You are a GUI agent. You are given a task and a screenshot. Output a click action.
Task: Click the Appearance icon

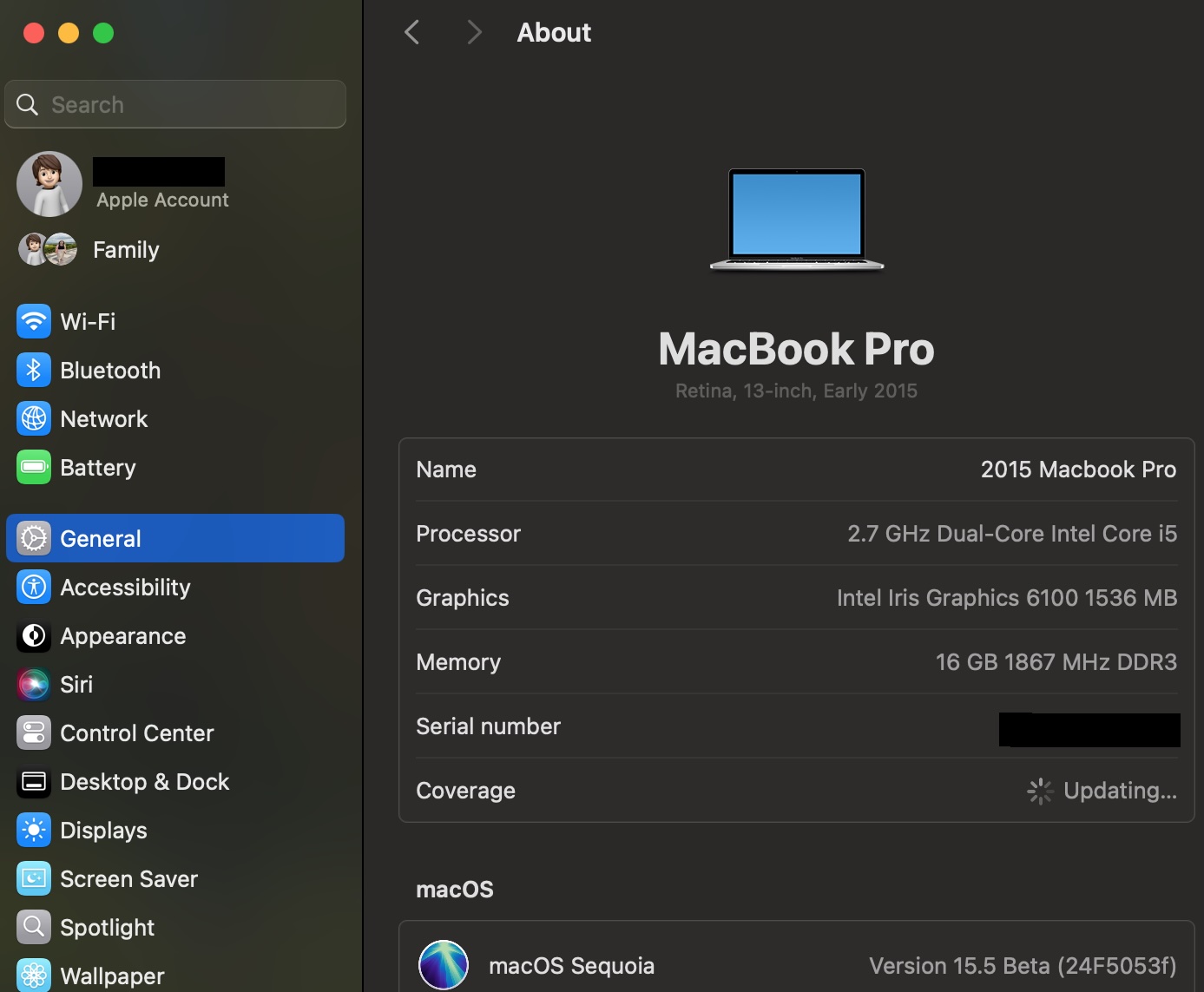tap(34, 635)
